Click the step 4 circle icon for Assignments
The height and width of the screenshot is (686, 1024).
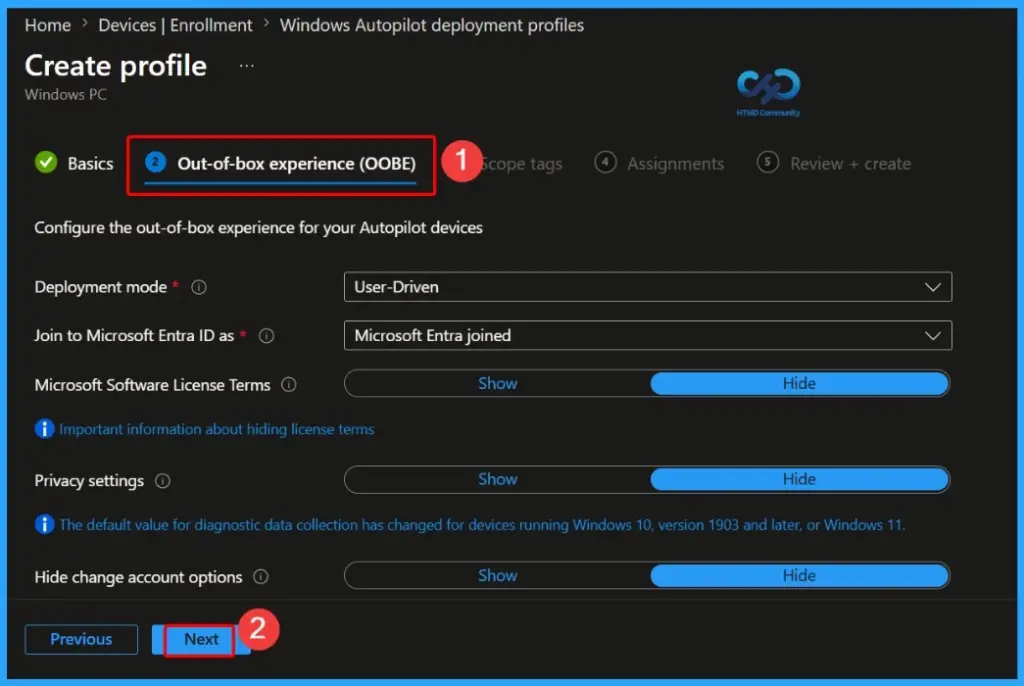[x=605, y=162]
